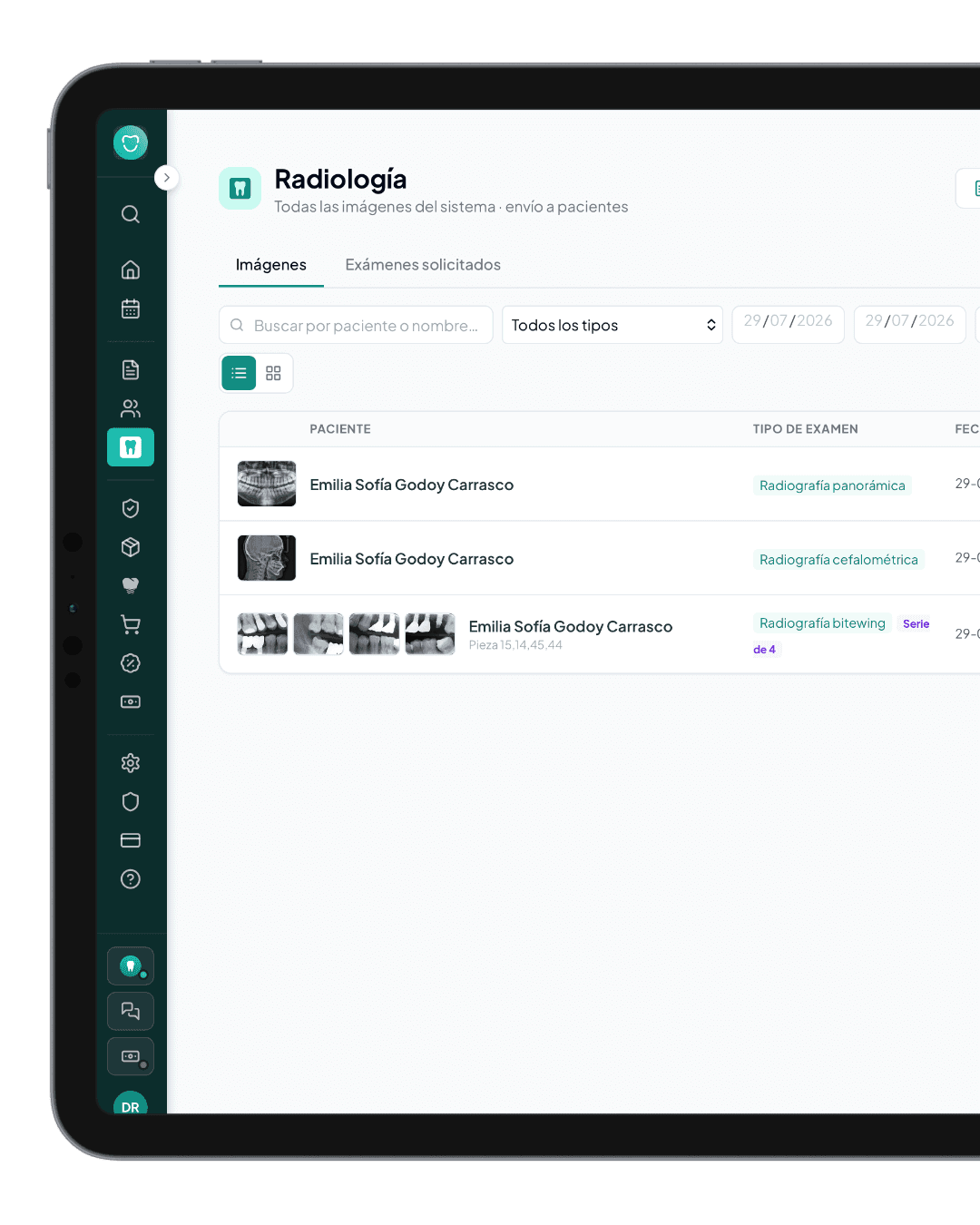Click the Pieza 15,14,45,44 text
Viewport: 980px width, 1225px height.
[515, 645]
